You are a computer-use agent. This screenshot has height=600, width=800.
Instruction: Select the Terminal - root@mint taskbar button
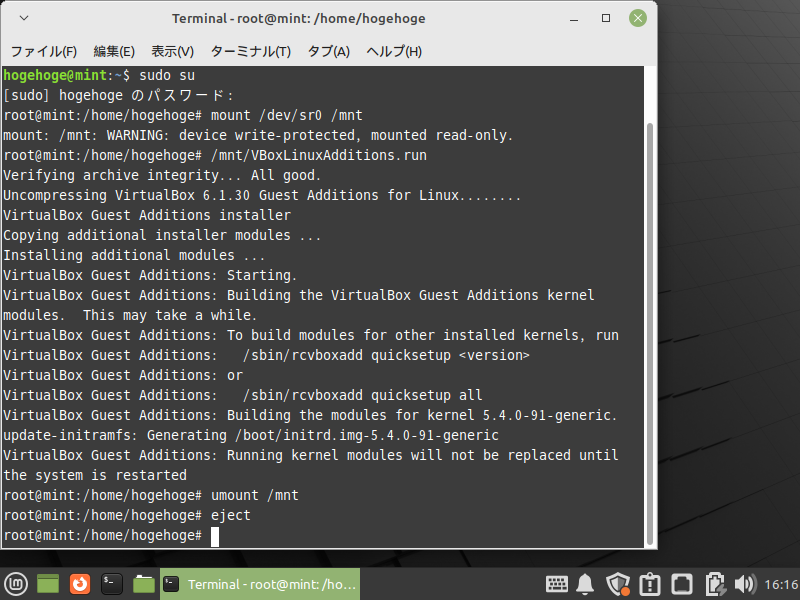(260, 584)
